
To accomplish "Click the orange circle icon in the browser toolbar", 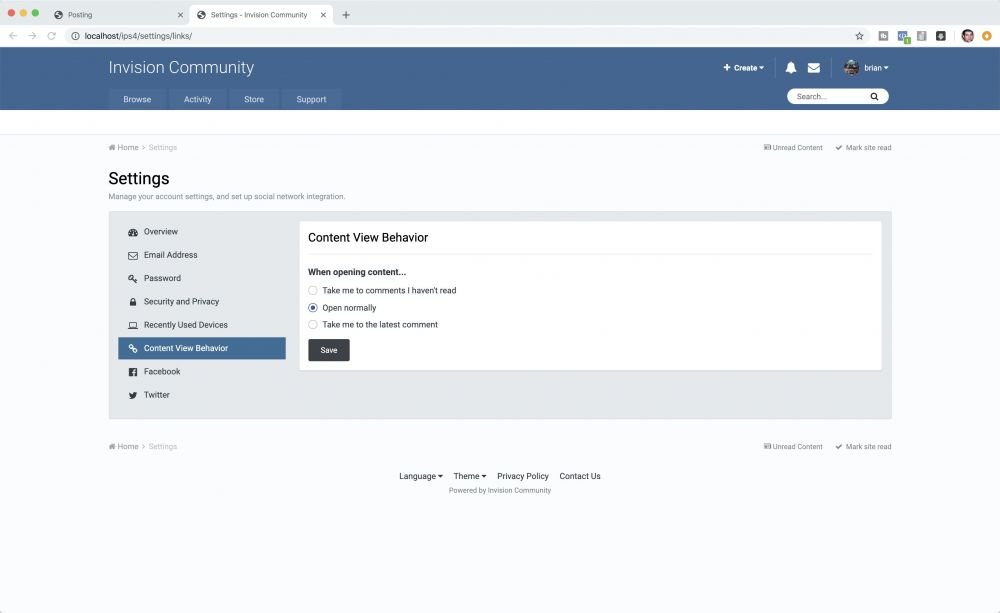I will (987, 36).
